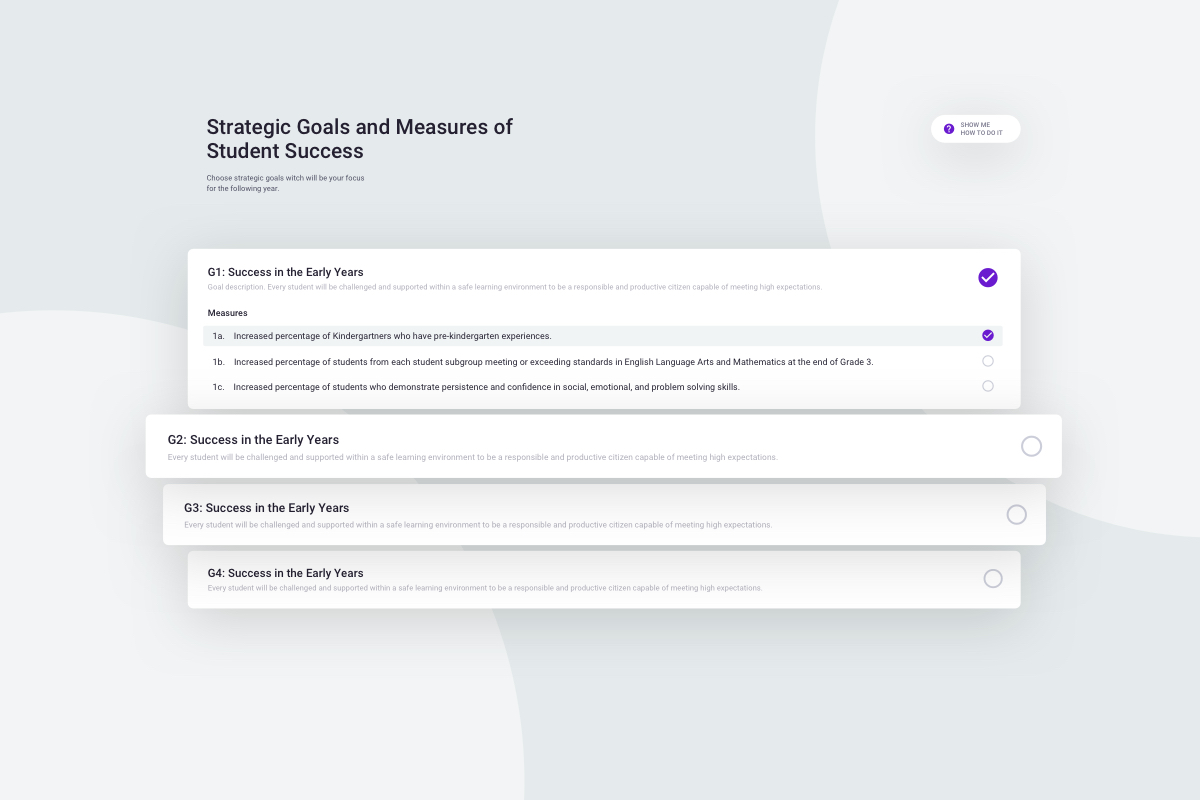Click the Strategic Goals and Measures heading
Image resolution: width=1200 pixels, height=800 pixels.
(359, 139)
